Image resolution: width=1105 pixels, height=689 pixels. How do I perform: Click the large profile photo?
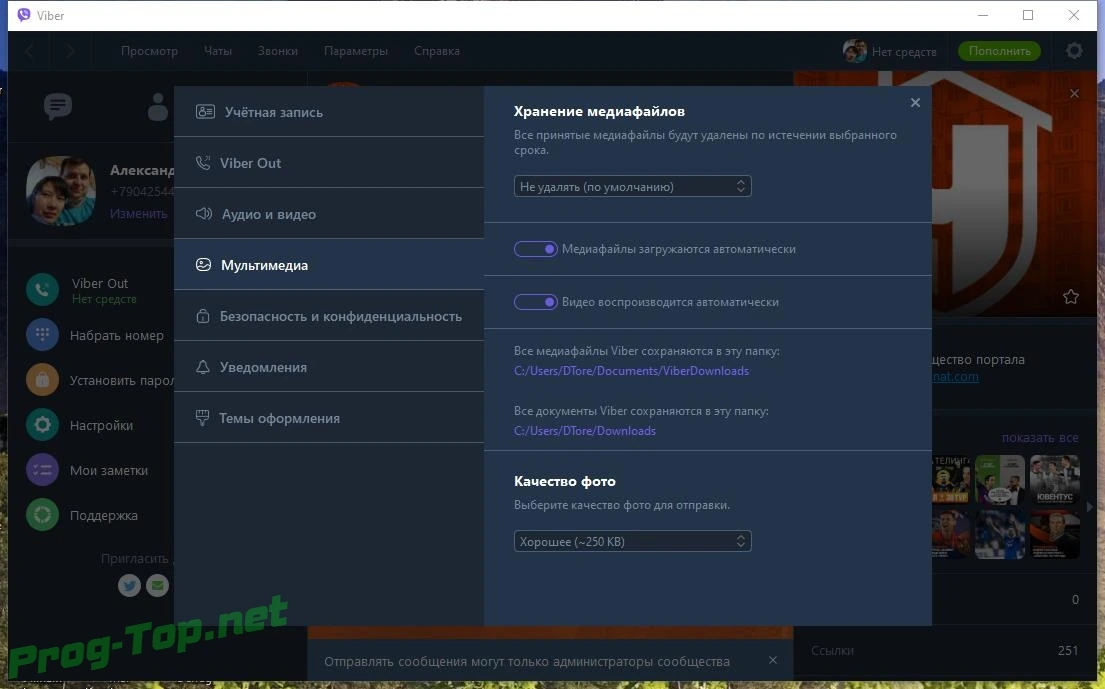coord(61,190)
